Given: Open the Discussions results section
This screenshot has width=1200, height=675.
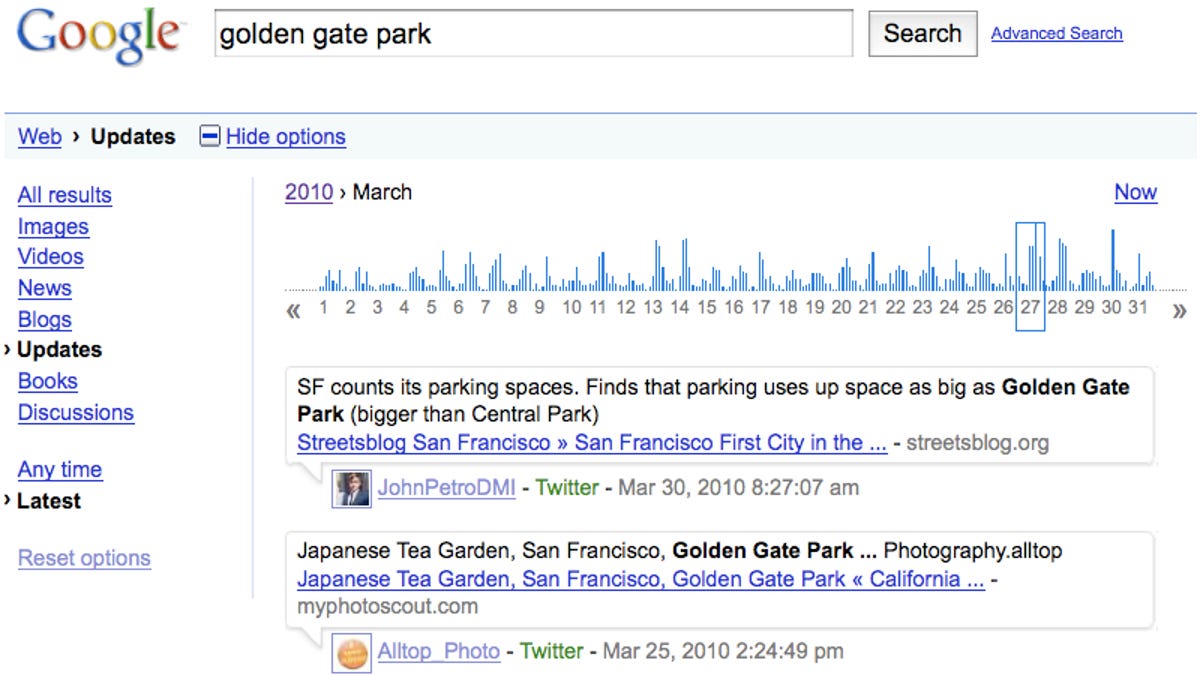Looking at the screenshot, I should [x=76, y=412].
